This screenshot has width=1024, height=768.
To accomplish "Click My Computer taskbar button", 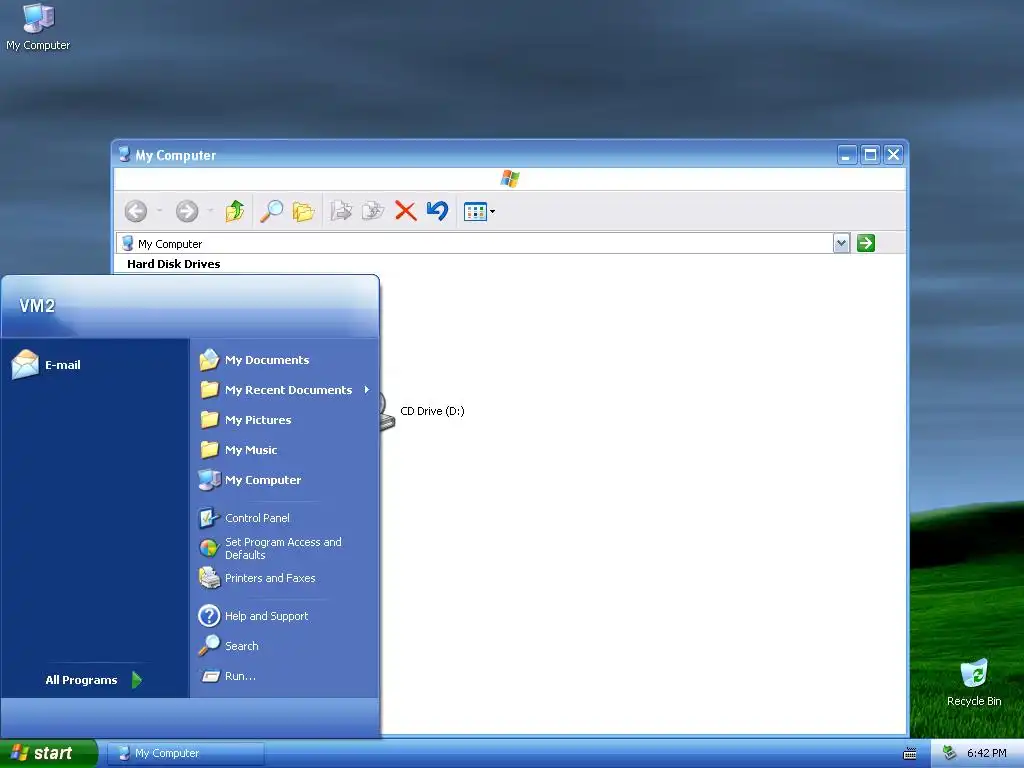I will click(185, 753).
